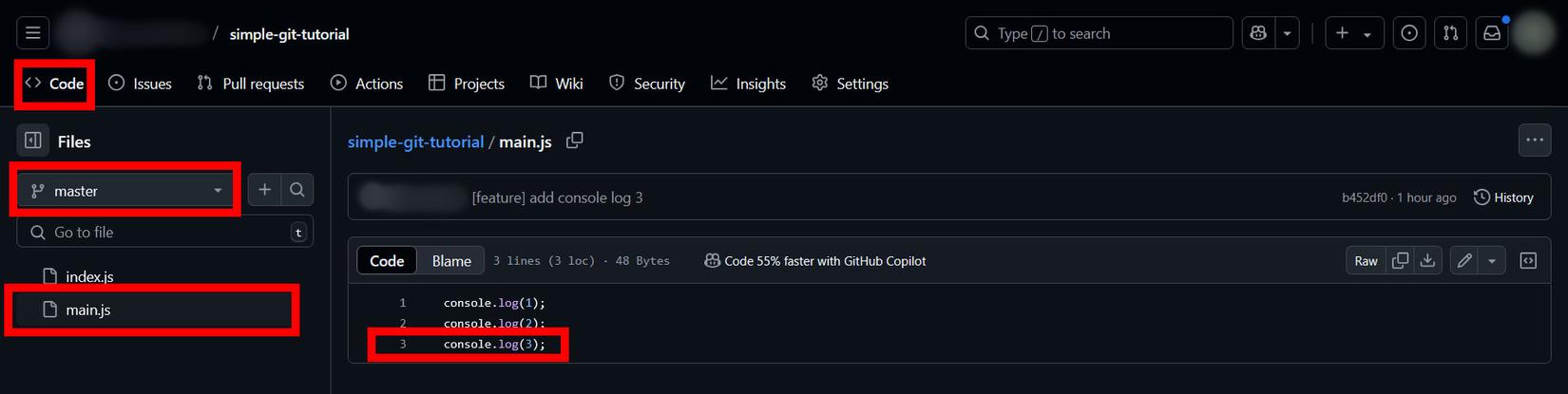Switch to the Pull requests tab

[x=250, y=84]
